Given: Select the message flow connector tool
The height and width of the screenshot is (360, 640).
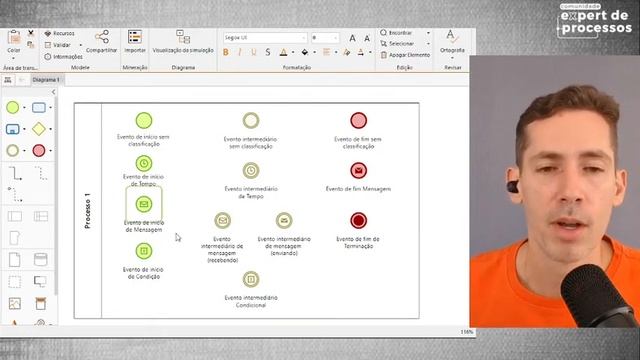Looking at the screenshot, I should [x=15, y=195].
